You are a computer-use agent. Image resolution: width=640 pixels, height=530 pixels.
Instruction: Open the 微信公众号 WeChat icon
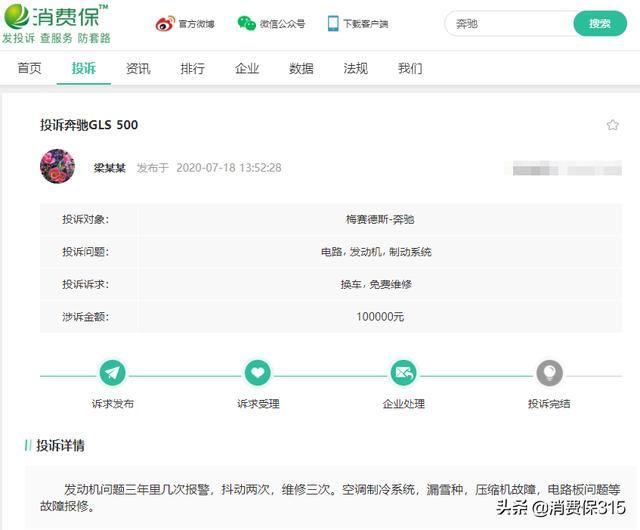[x=247, y=23]
